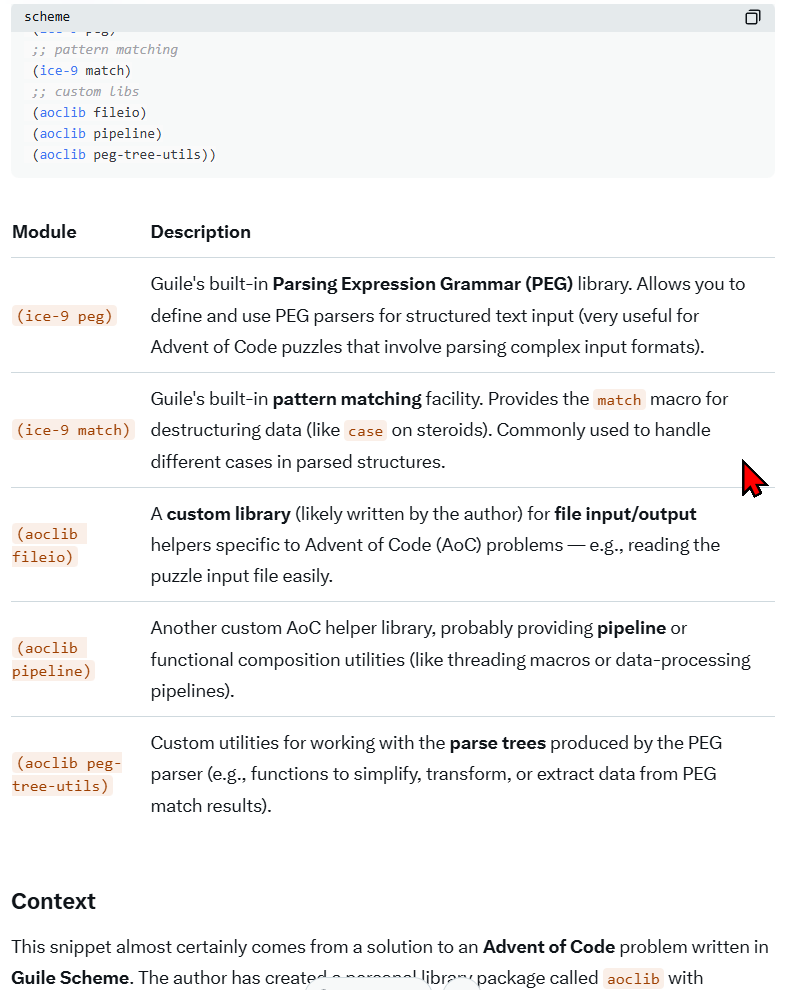
Task: Click the (aoclib fileio) table cell
Action: (x=46, y=545)
